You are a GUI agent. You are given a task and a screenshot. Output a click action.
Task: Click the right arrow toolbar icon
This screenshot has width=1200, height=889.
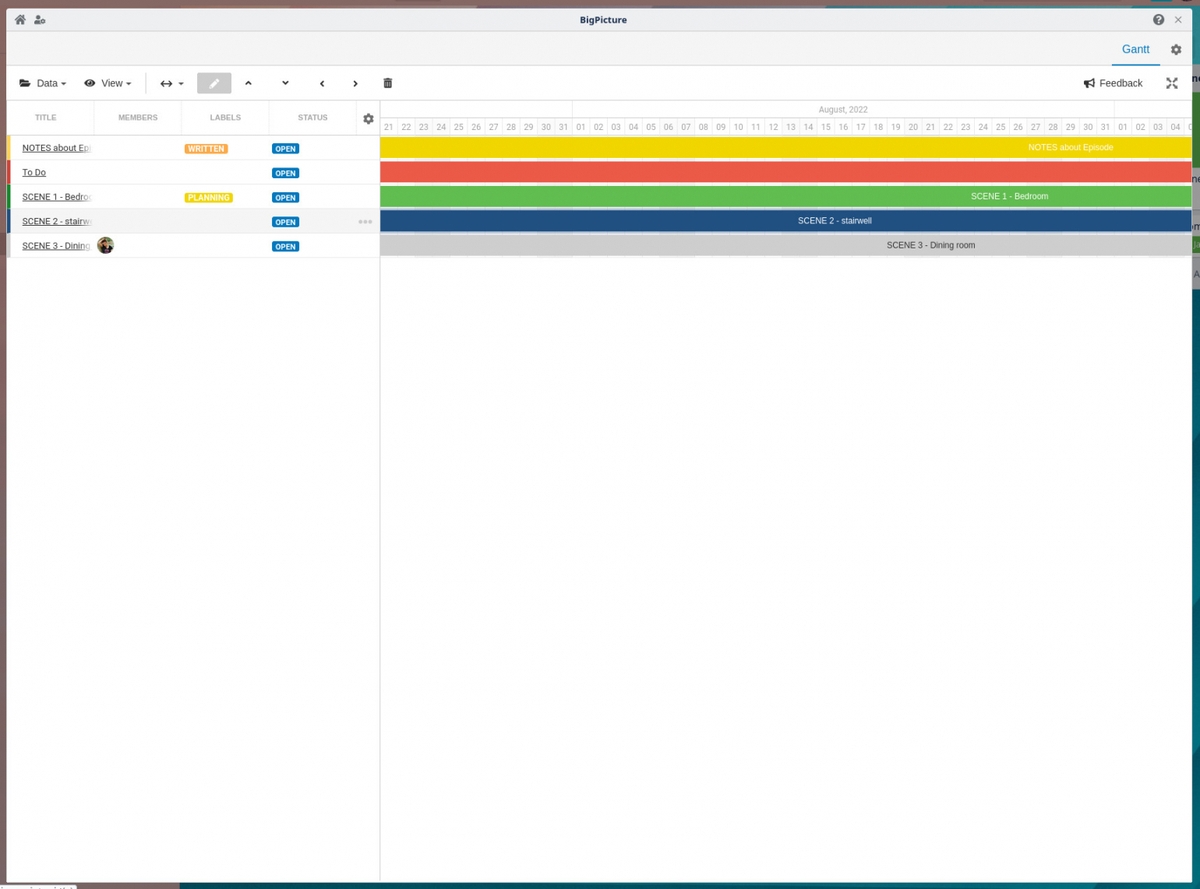pyautogui.click(x=355, y=83)
